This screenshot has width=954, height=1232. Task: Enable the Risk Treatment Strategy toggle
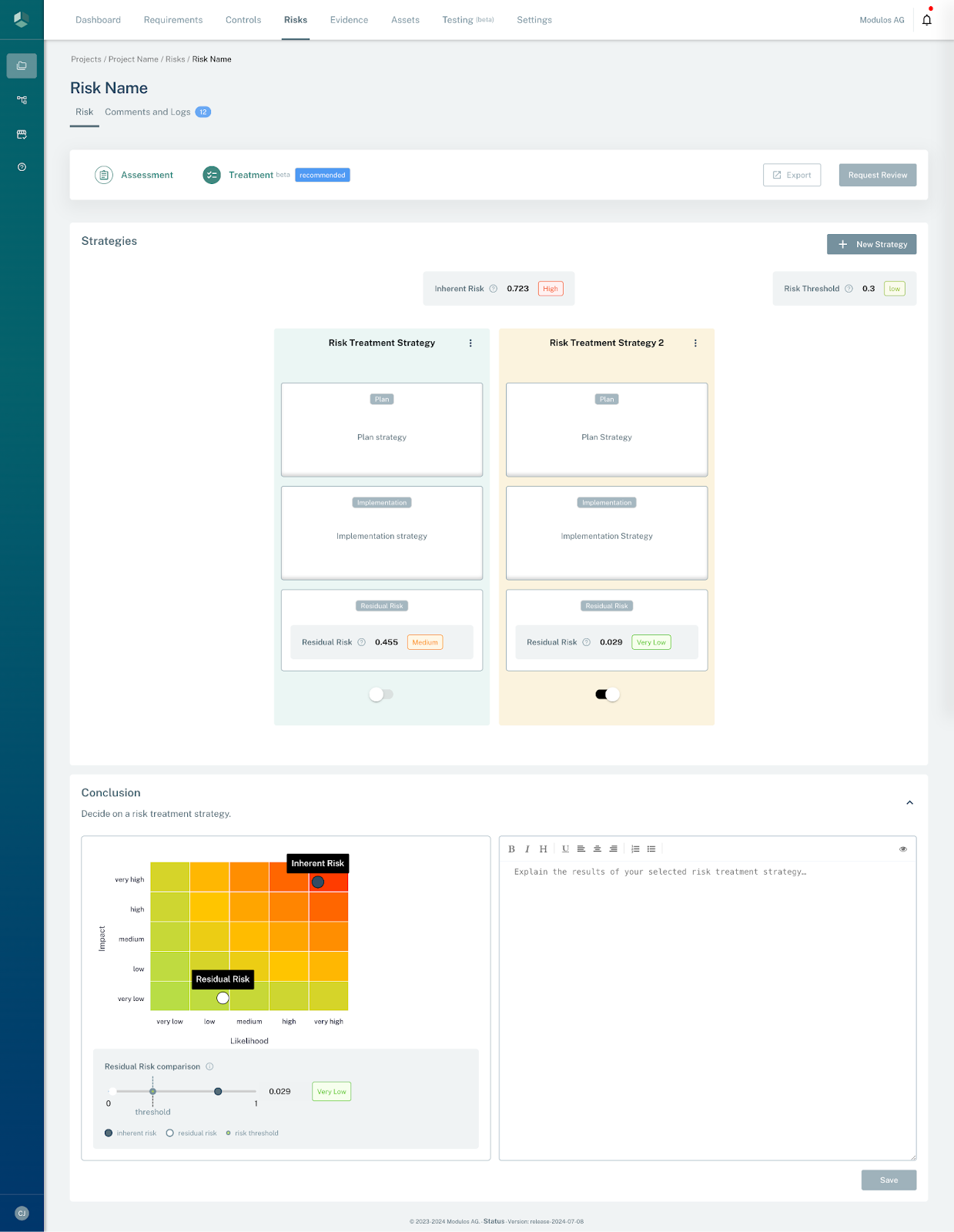[x=381, y=695]
